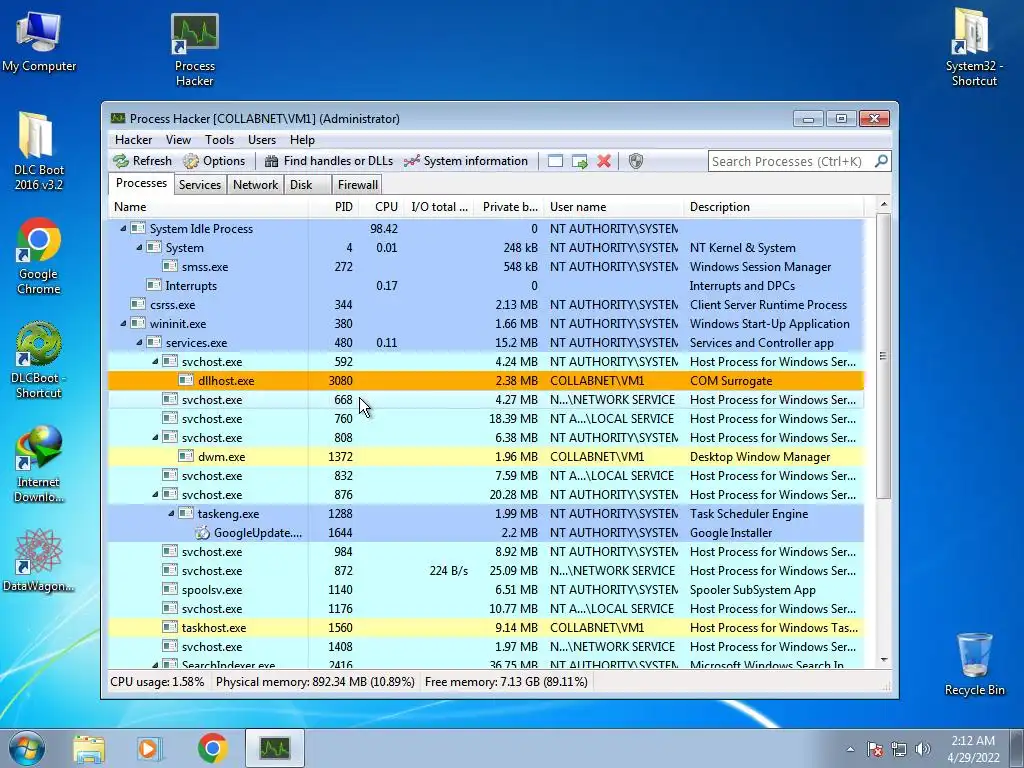Click the Refresh toolbar icon
The width and height of the screenshot is (1024, 768).
tap(121, 161)
